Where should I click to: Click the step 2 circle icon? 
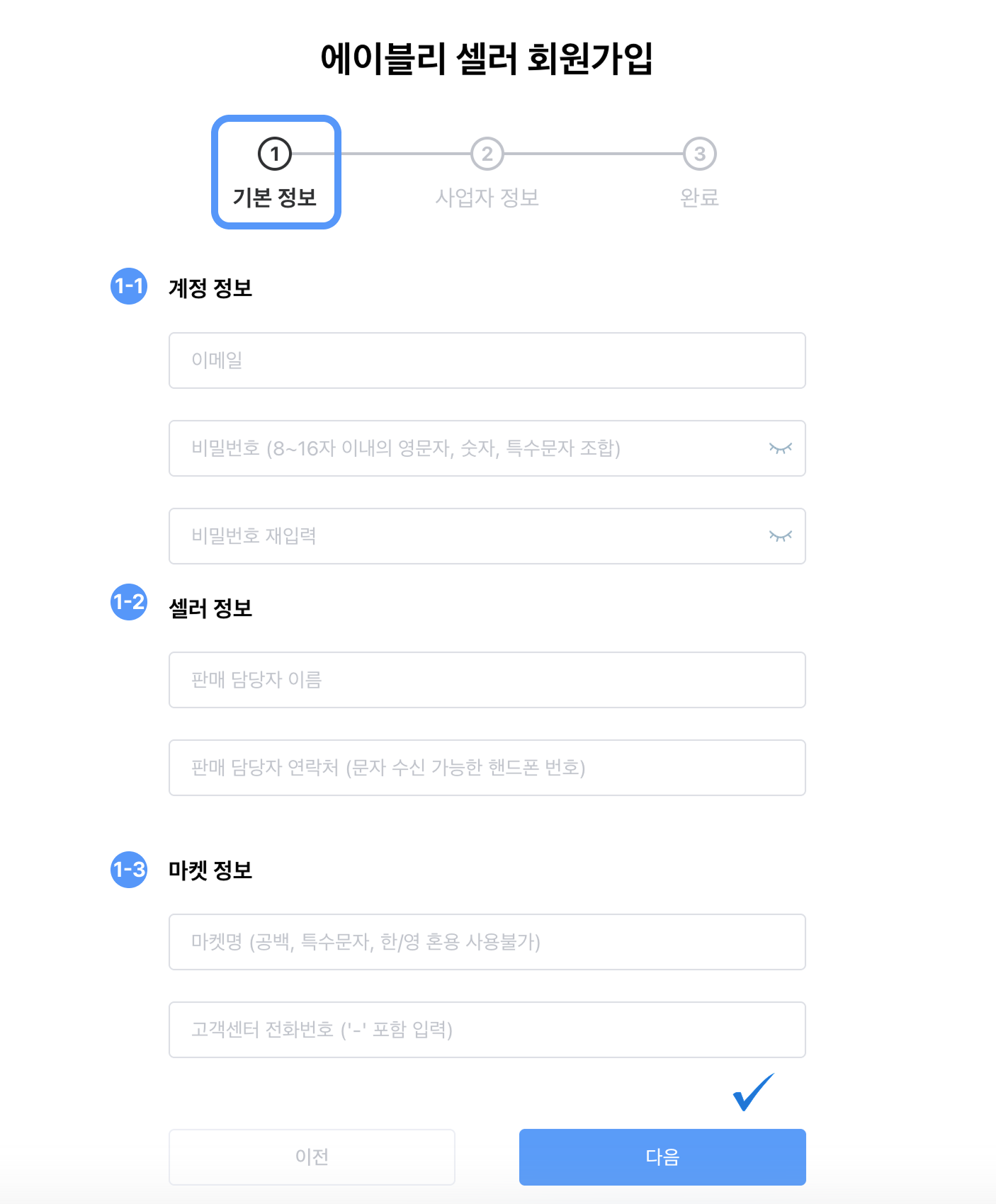point(487,154)
